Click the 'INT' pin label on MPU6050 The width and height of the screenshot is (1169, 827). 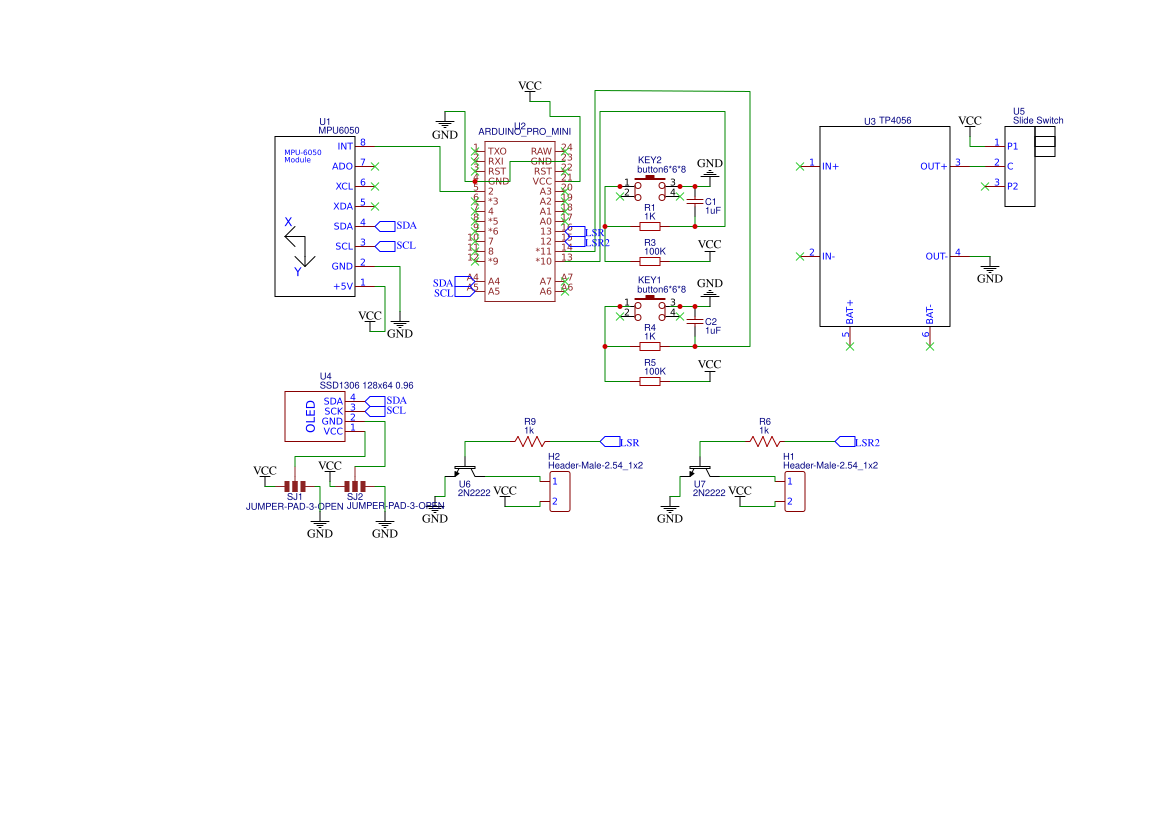[345, 146]
